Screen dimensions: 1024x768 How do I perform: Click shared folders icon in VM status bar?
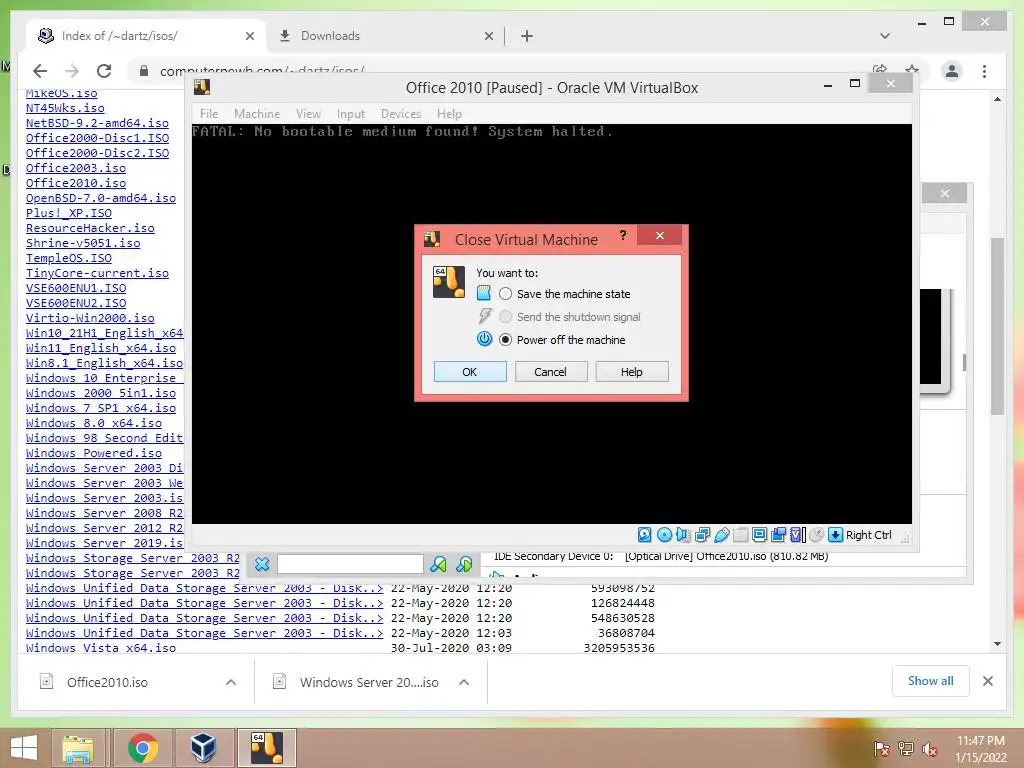point(741,535)
